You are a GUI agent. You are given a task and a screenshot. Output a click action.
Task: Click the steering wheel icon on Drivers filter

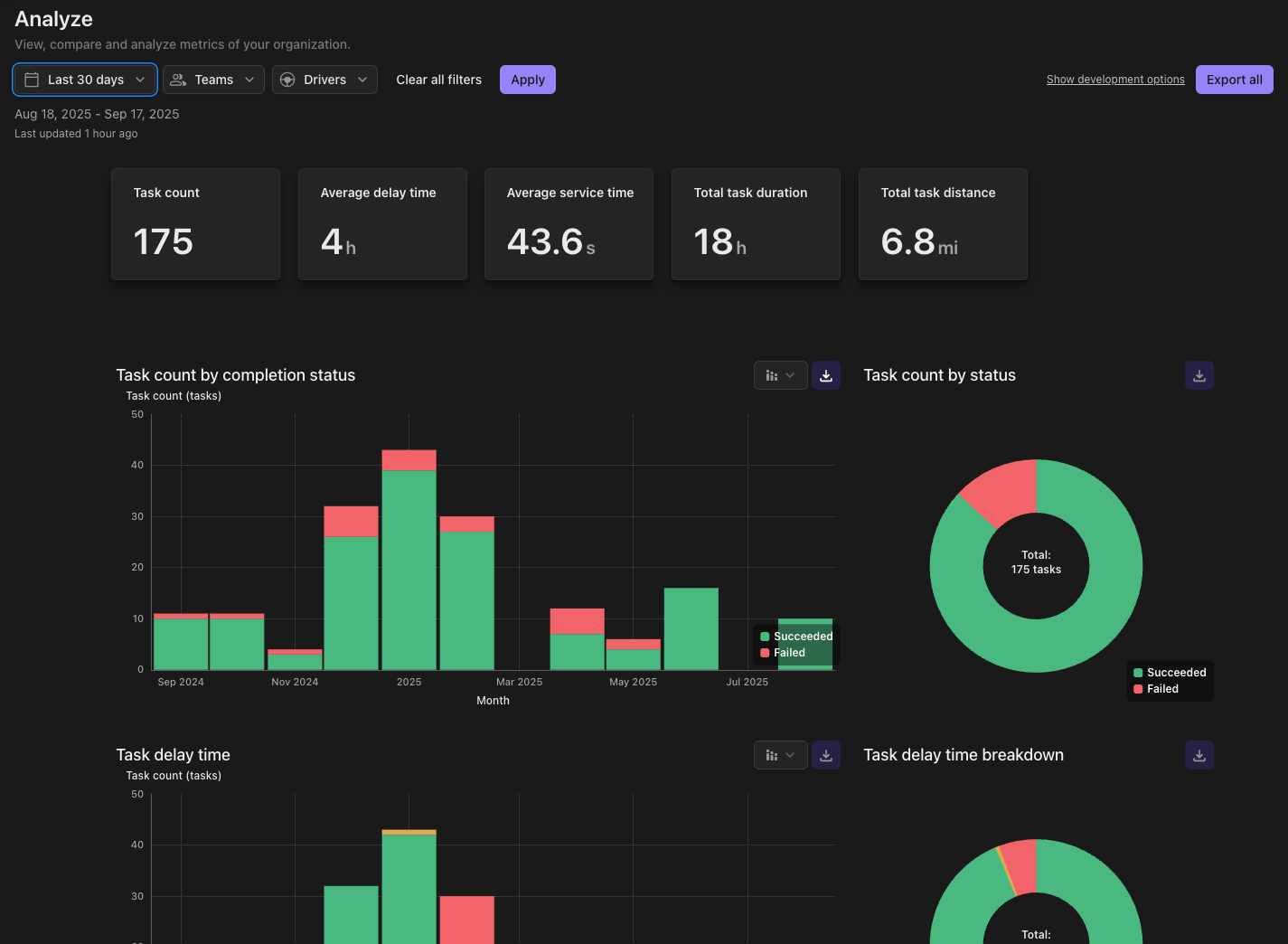coord(287,80)
